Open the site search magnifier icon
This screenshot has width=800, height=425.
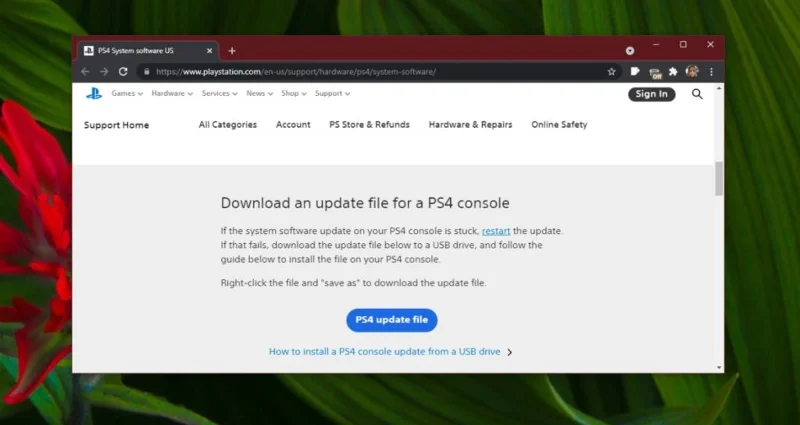coord(697,94)
